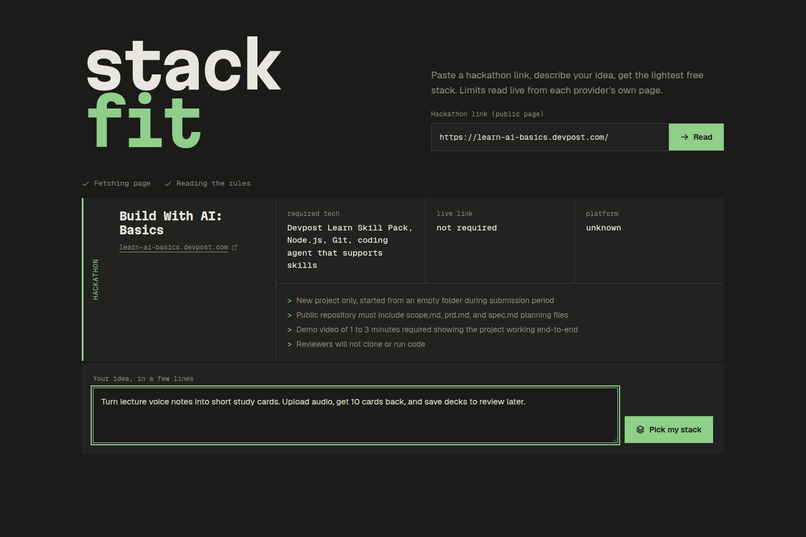Click the 'Devpost Learn Skill Pack' tech text
Viewport: 806px width, 537px height.
point(350,228)
